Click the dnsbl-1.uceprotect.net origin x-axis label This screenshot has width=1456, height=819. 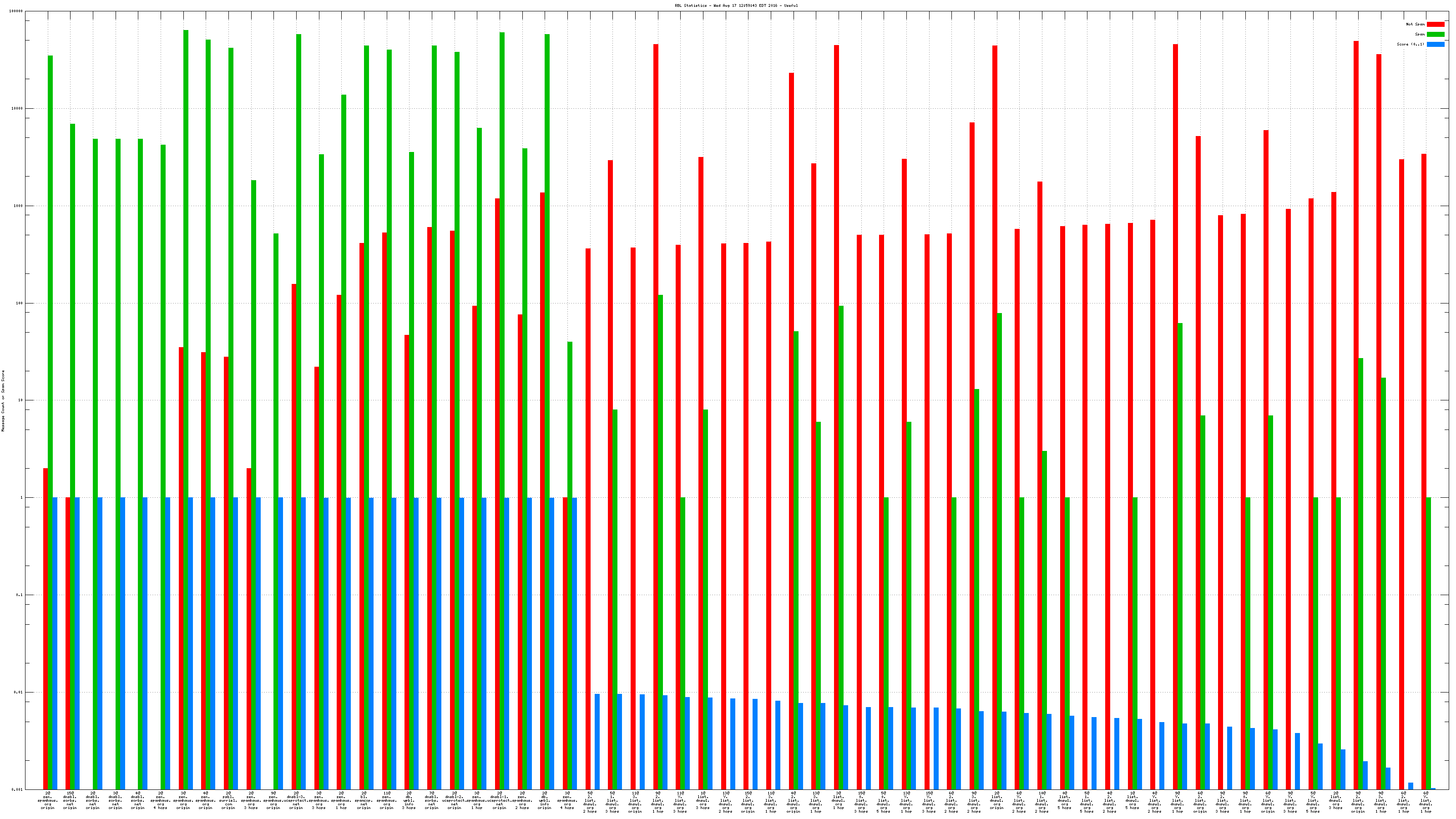pyautogui.click(x=500, y=801)
